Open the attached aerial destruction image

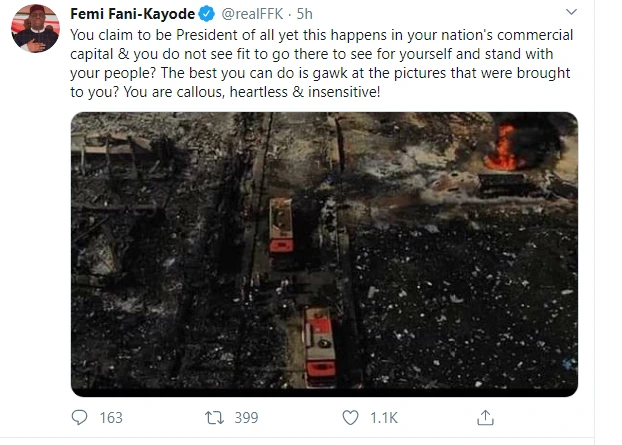[x=324, y=254]
